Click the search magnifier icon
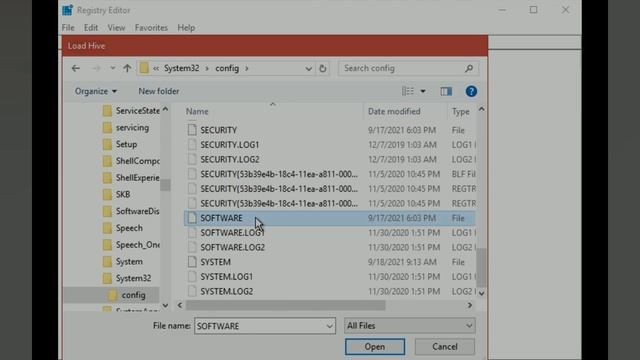The width and height of the screenshot is (640, 360). tap(469, 68)
